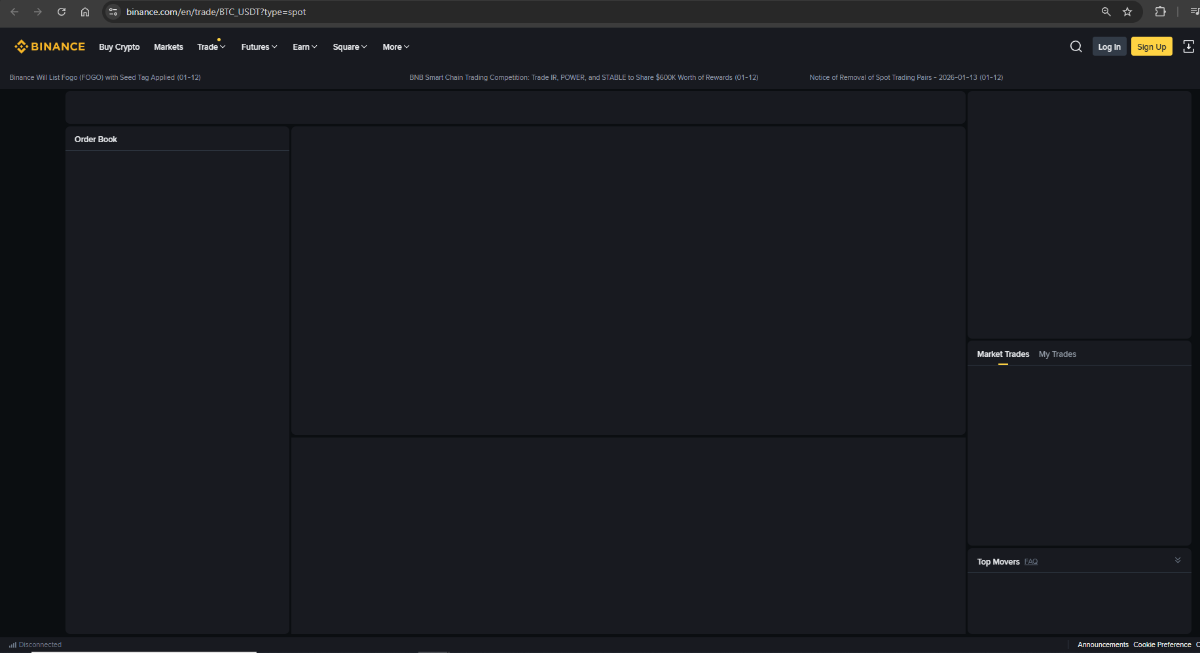The width and height of the screenshot is (1200, 653).
Task: Click the download app icon
Action: pos(1188,46)
